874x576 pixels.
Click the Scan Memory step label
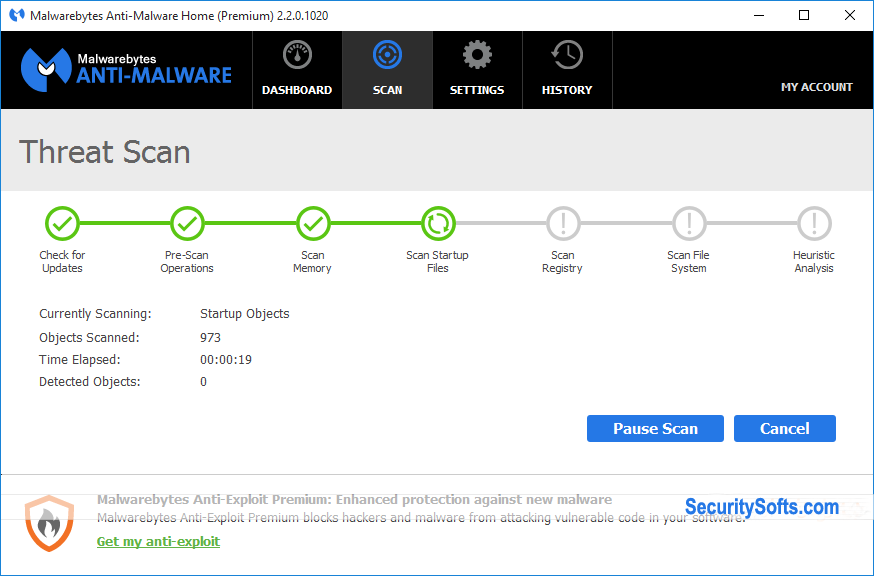[312, 262]
